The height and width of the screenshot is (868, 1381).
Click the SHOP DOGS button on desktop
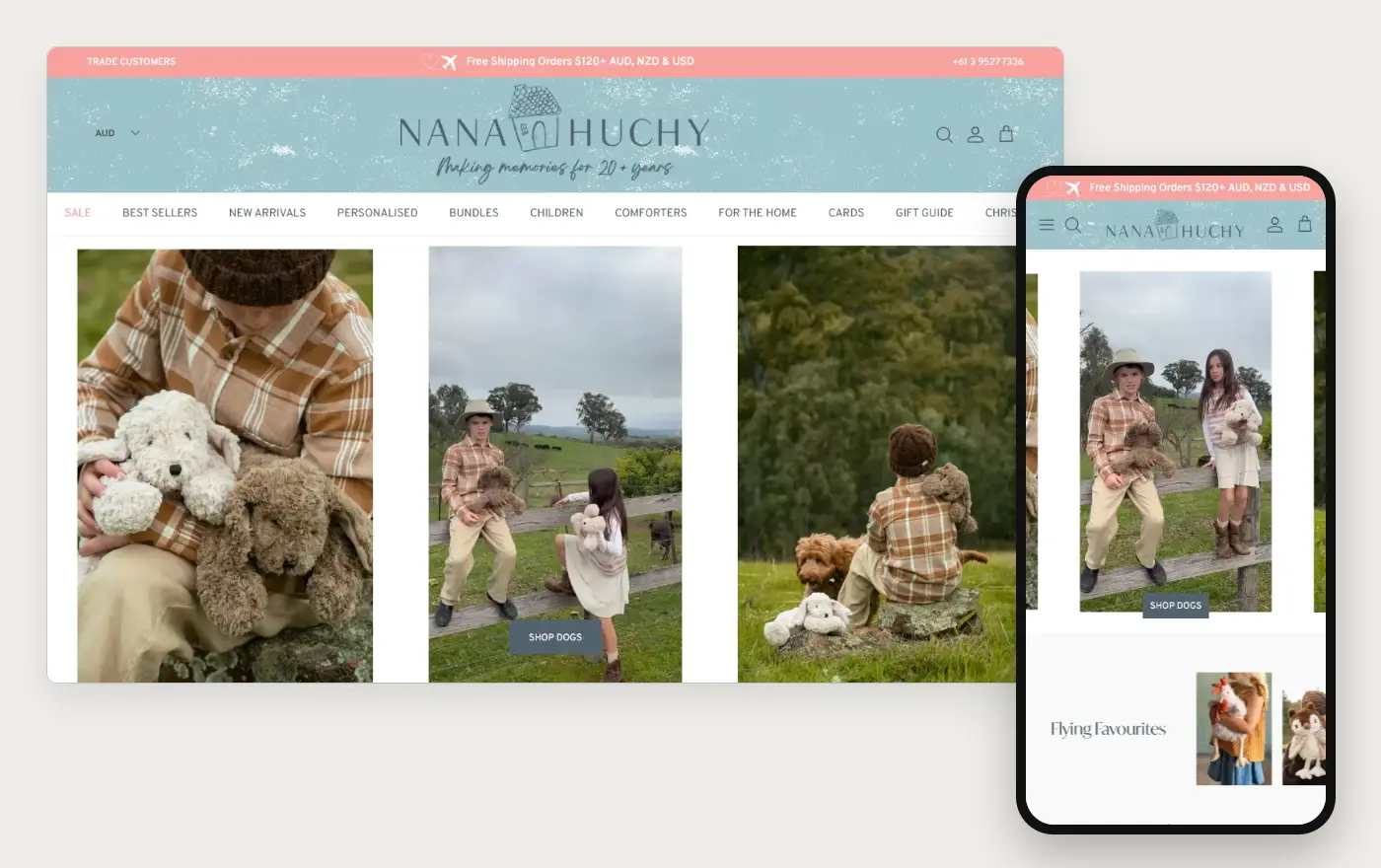point(555,637)
